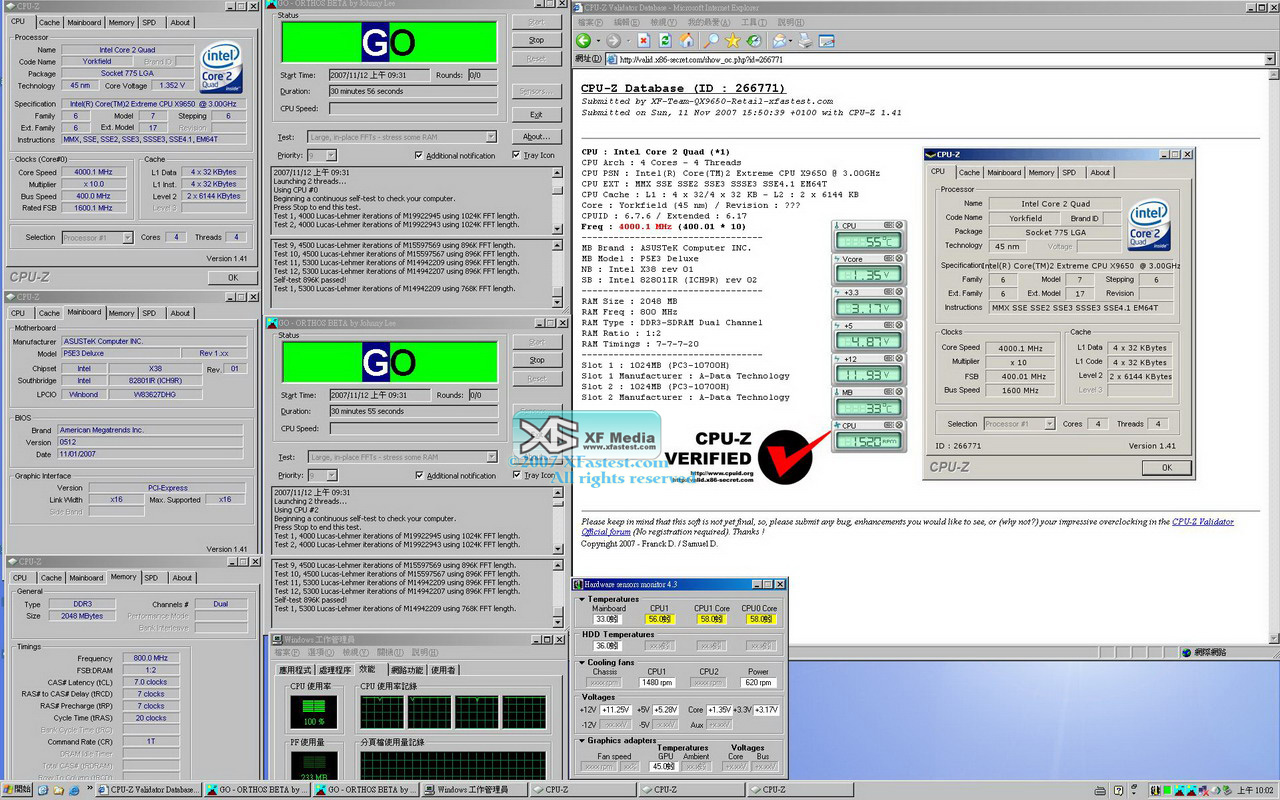
Task: Click the green GO status bar in upper ORTHOS
Action: [388, 42]
